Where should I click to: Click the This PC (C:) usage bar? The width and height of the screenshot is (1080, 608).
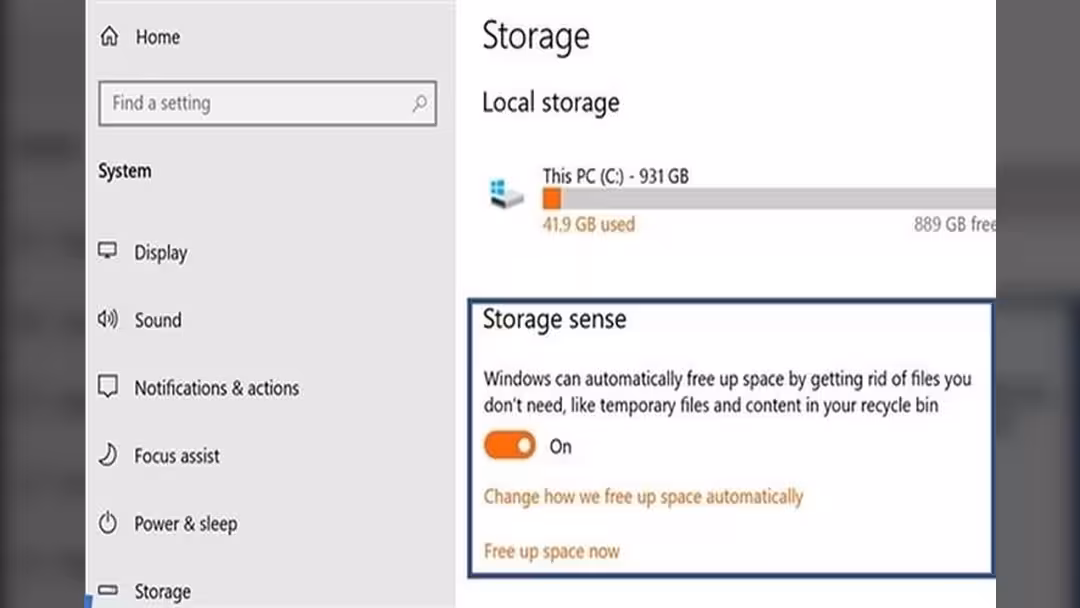(769, 198)
